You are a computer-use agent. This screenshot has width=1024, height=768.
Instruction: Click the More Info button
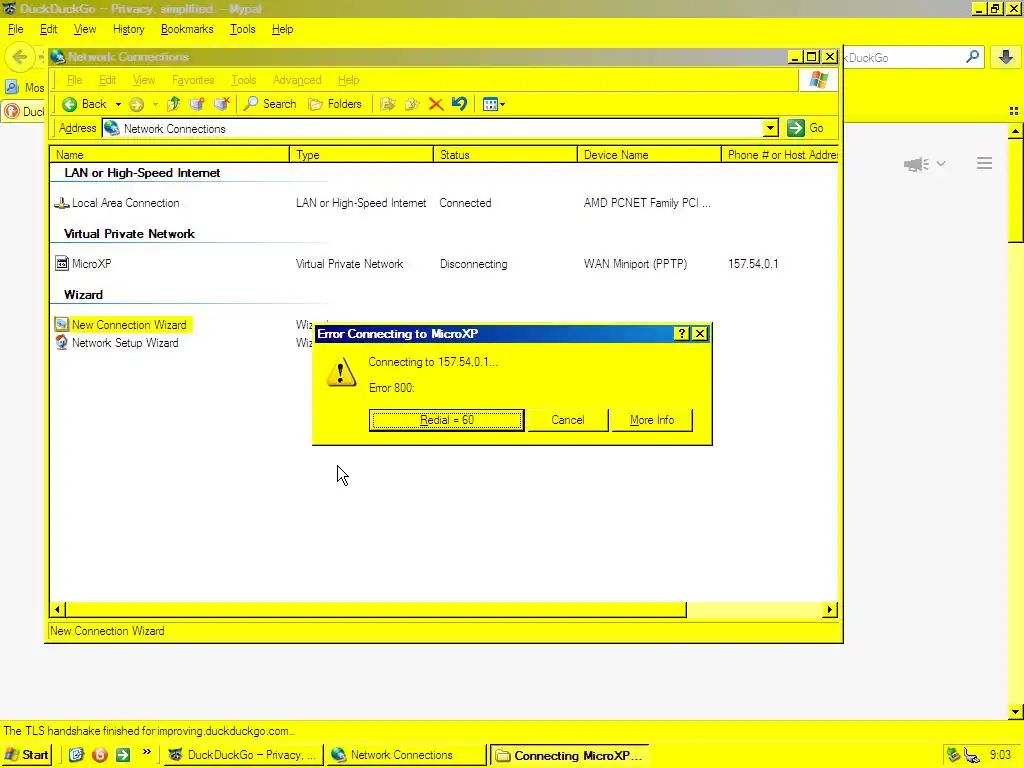click(x=652, y=420)
